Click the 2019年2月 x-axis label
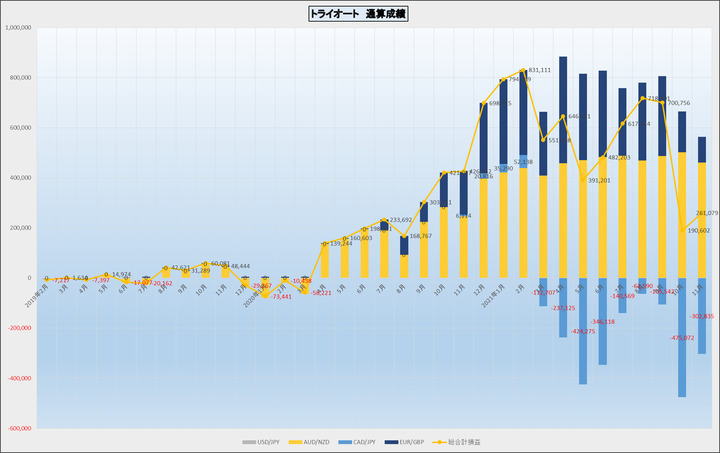 [37, 296]
